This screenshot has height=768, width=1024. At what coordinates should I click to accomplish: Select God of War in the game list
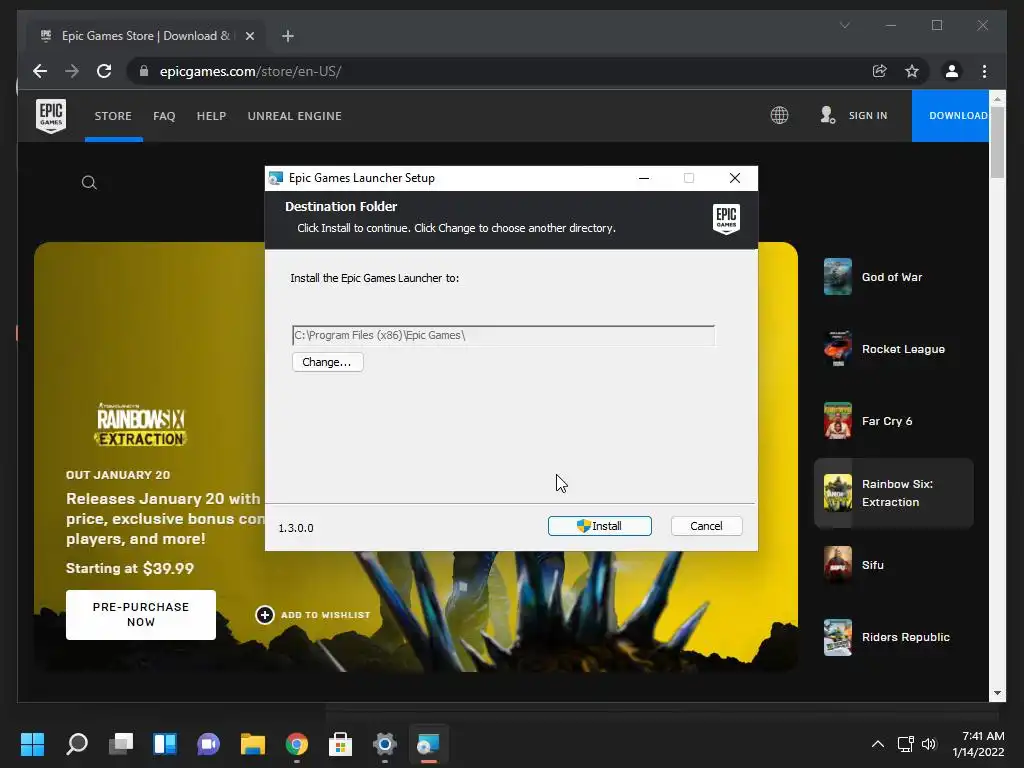893,277
